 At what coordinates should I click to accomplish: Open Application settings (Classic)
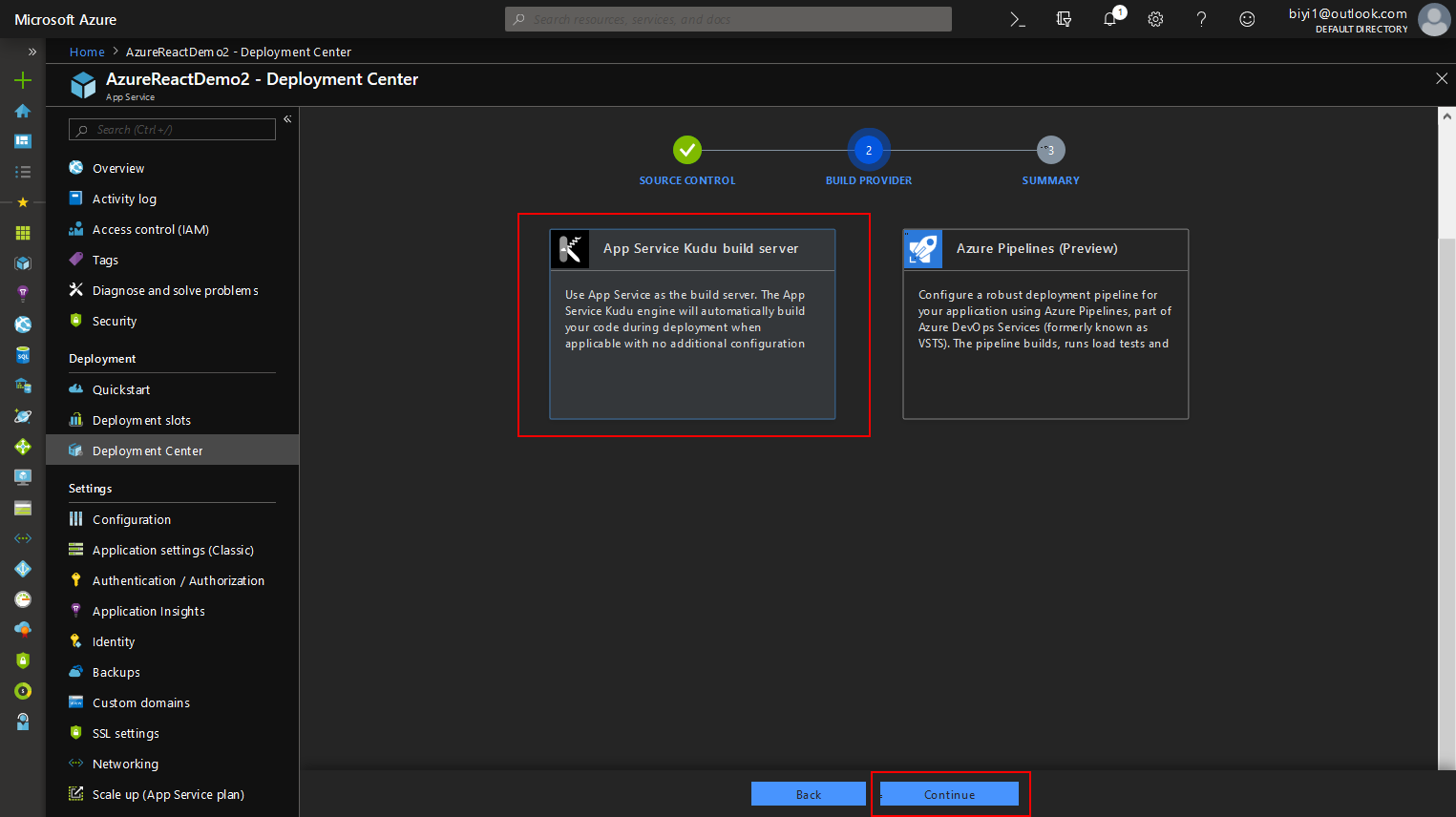tap(172, 550)
